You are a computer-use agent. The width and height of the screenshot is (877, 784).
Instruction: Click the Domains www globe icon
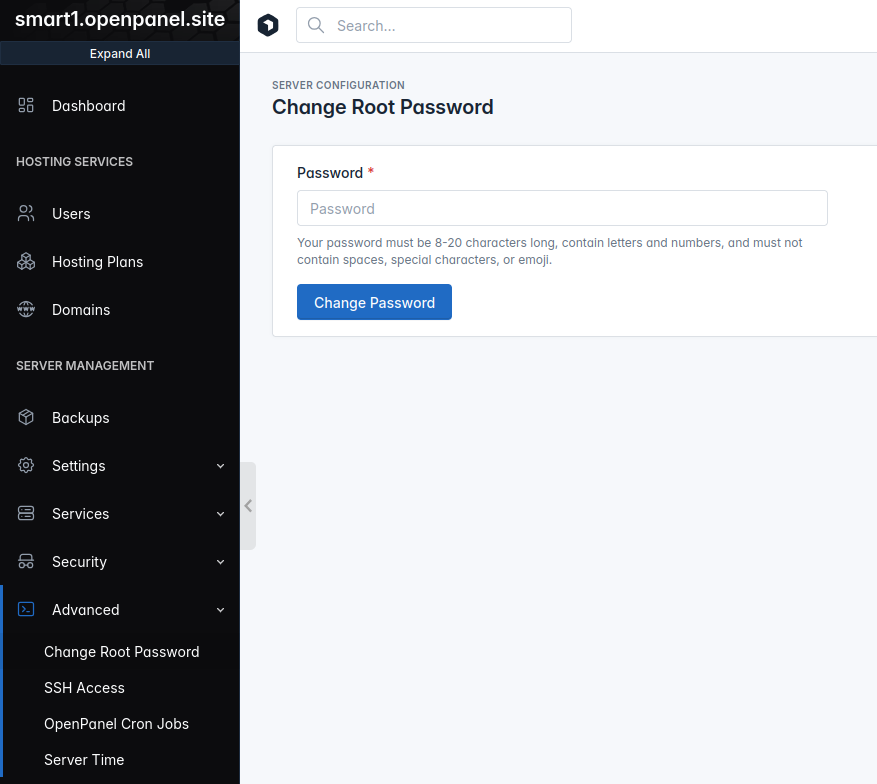(26, 309)
